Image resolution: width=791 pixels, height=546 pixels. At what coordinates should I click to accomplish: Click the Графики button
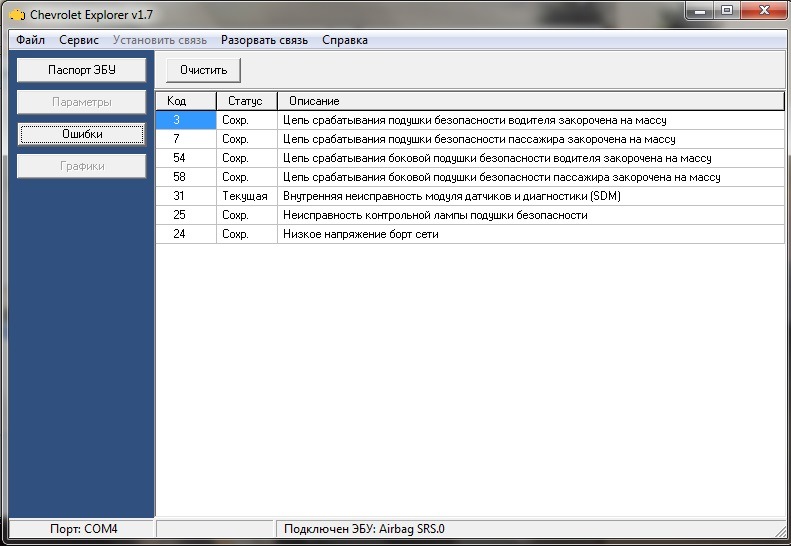tap(82, 166)
